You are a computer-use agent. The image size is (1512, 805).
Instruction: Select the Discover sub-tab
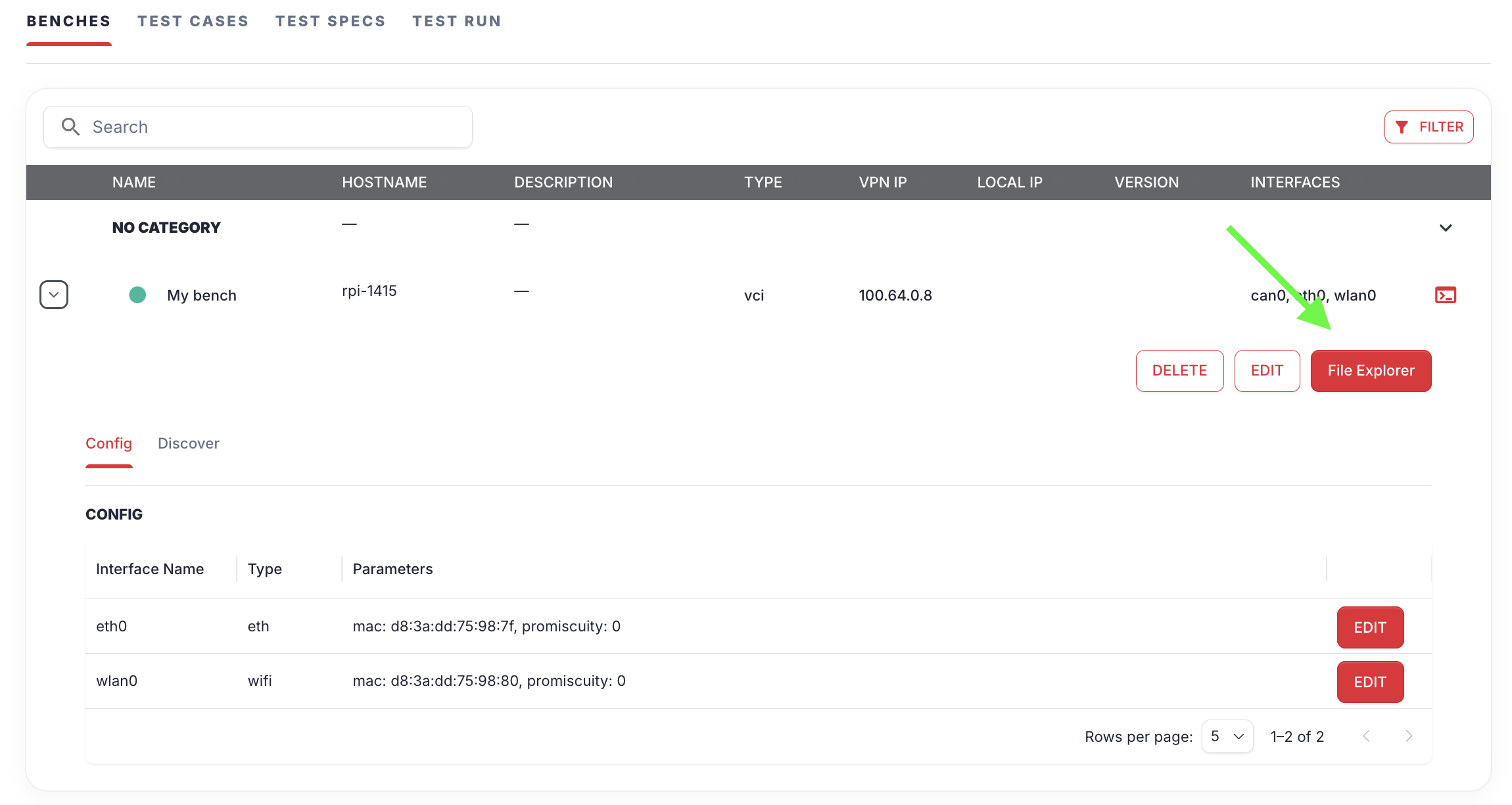pyautogui.click(x=188, y=443)
